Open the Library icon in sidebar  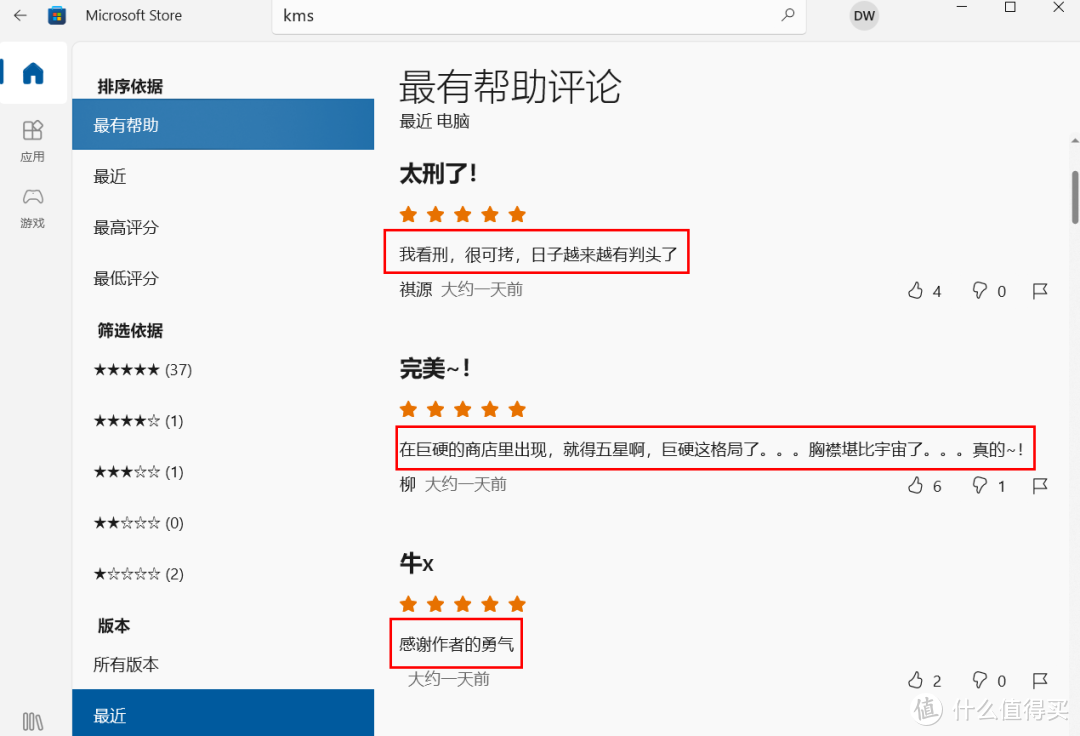[x=32, y=721]
